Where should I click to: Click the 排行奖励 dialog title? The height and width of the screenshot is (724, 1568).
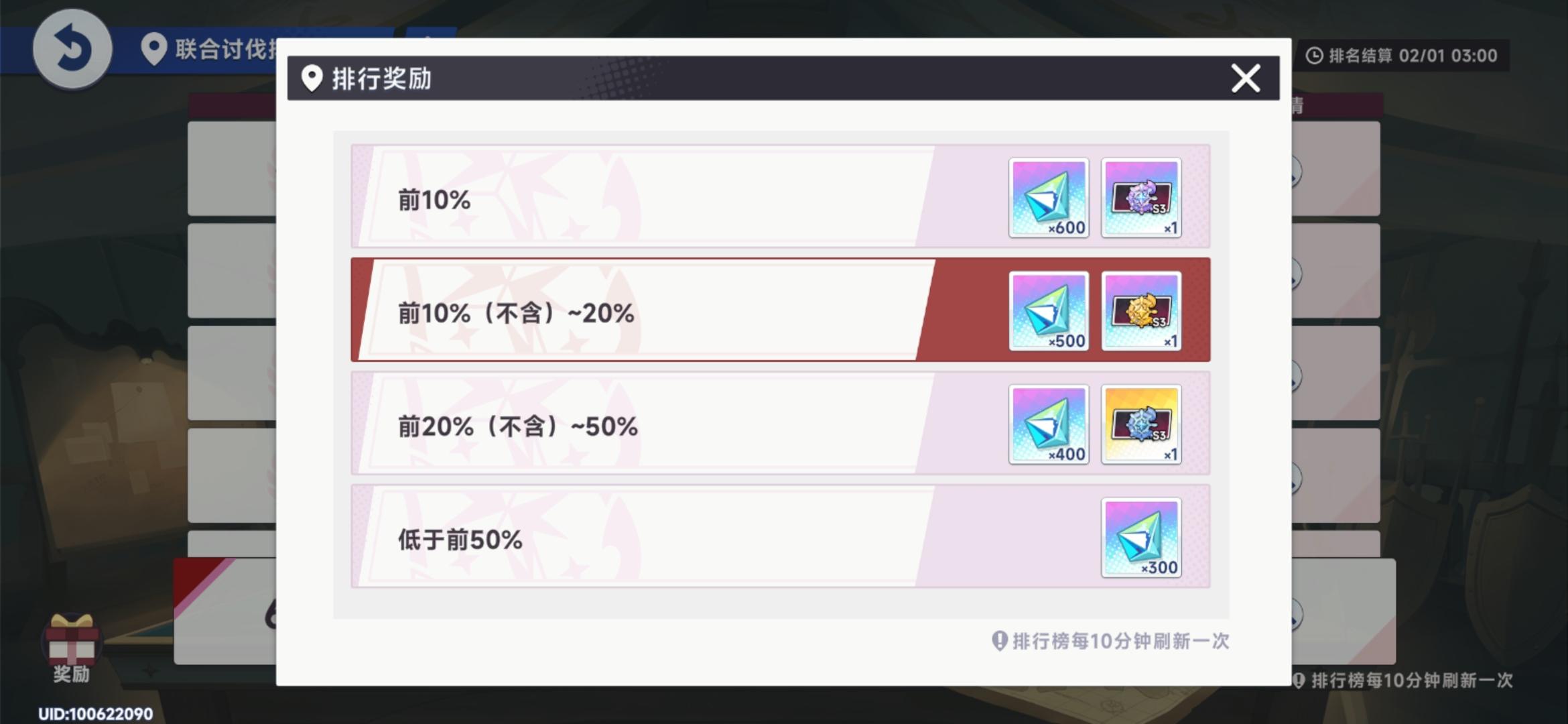point(381,79)
